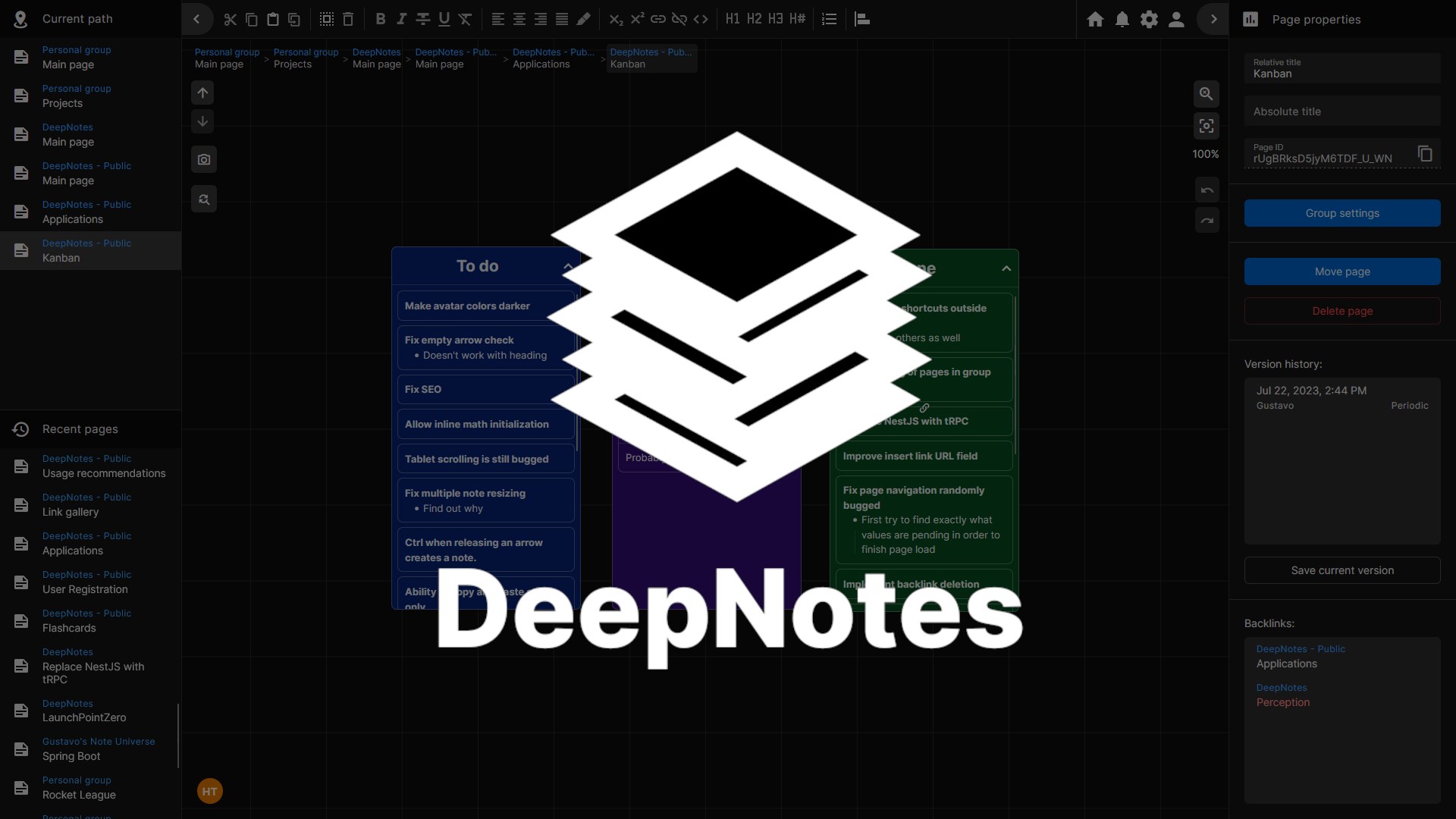Collapse the To do column

click(x=567, y=266)
